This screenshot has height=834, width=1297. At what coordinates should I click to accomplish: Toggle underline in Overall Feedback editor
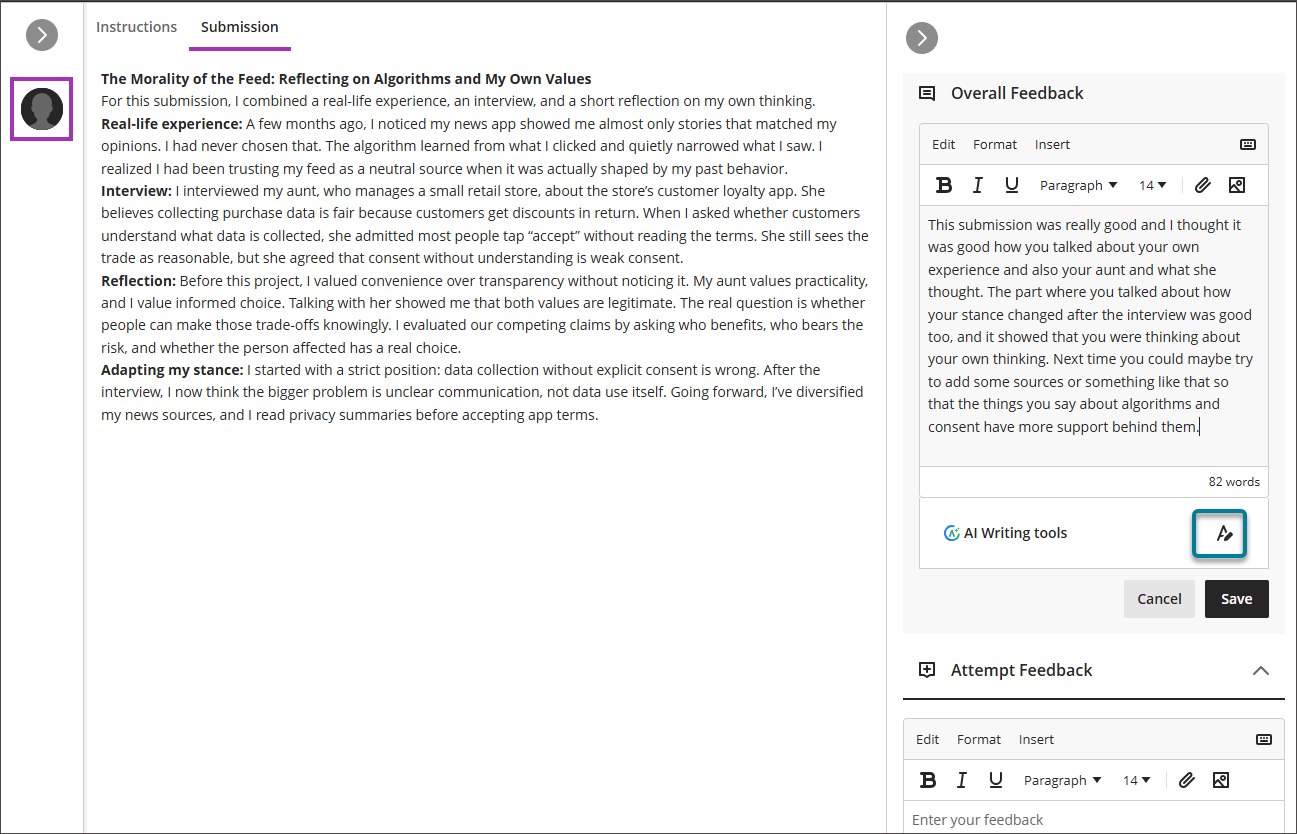1012,185
